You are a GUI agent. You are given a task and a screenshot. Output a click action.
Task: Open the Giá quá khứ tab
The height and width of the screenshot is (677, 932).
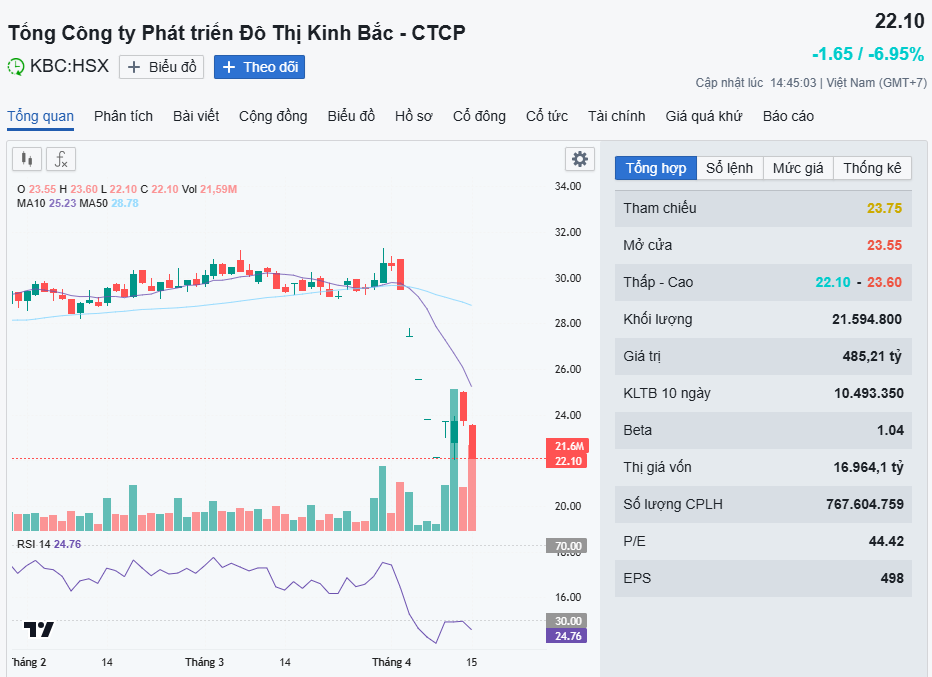point(704,116)
